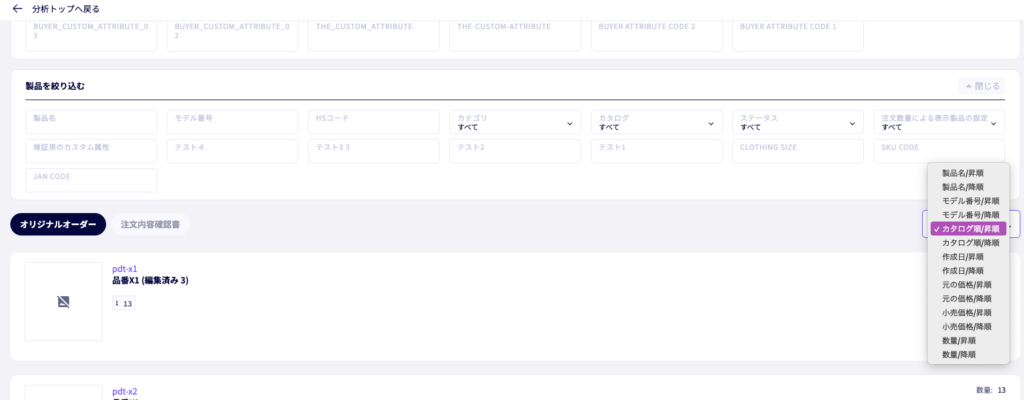
Task: Choose 作成日/降順 sort option
Action: (x=968, y=271)
